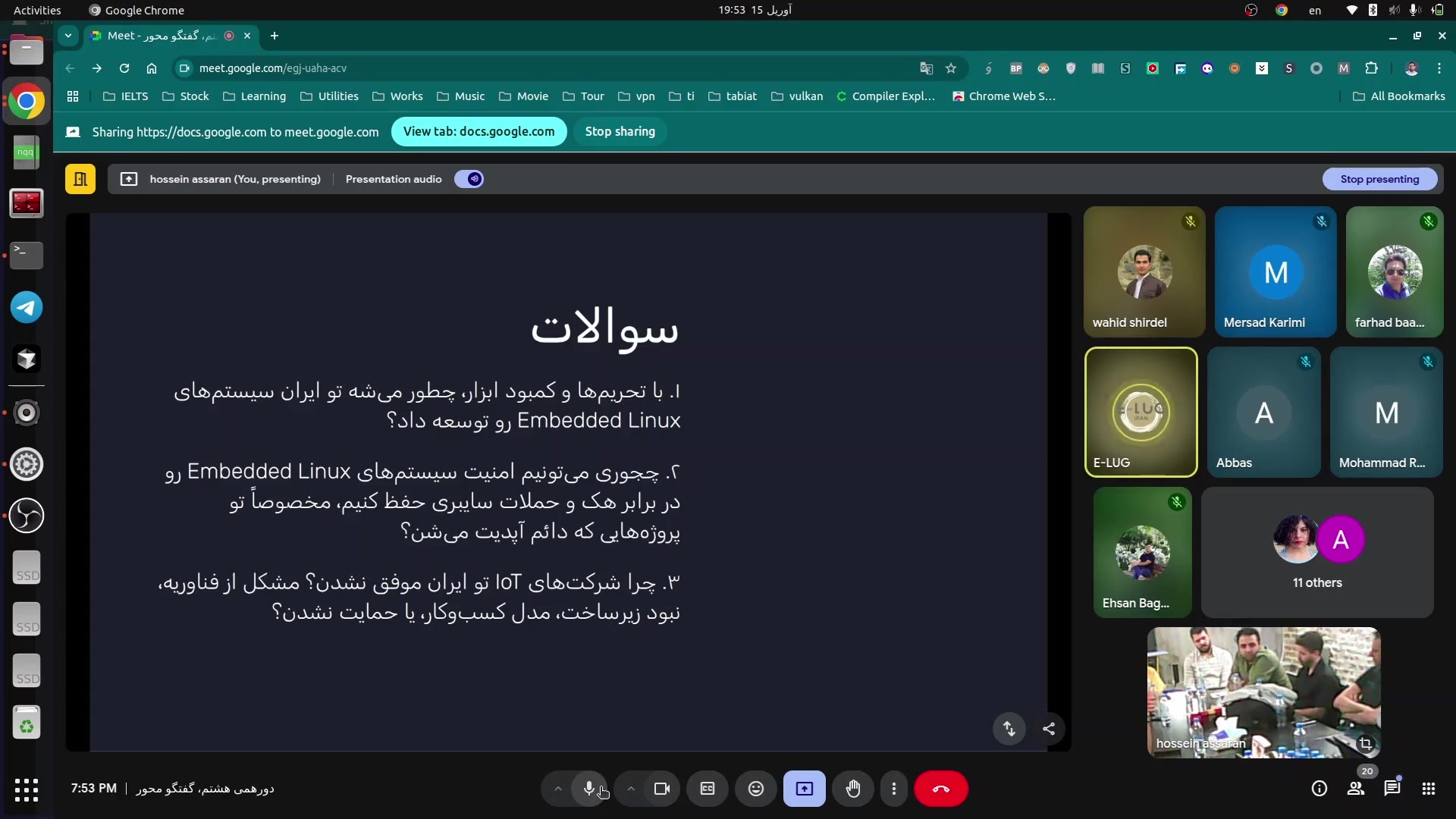This screenshot has height=819, width=1456.
Task: Open the three-dot more options menu
Action: click(x=894, y=789)
